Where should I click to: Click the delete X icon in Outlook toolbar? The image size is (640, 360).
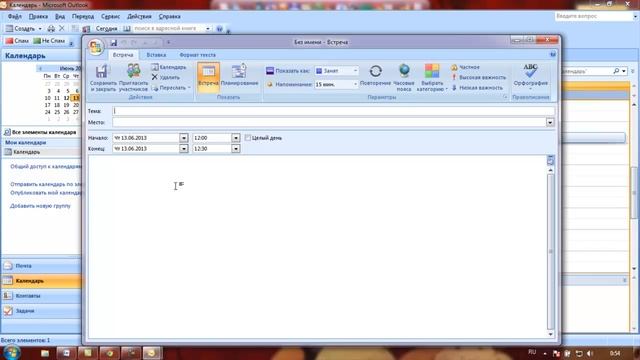point(62,28)
